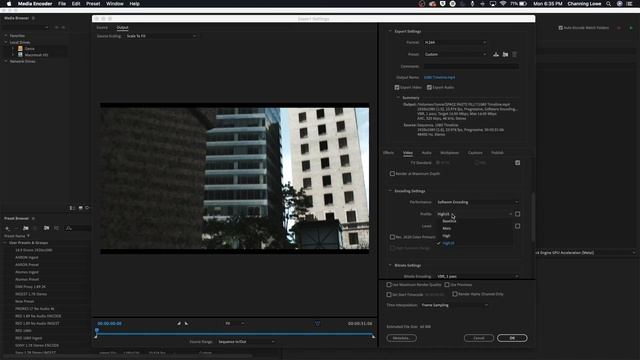Click the Create New Preset plus icon
640x360 pixels.
tap(7, 228)
